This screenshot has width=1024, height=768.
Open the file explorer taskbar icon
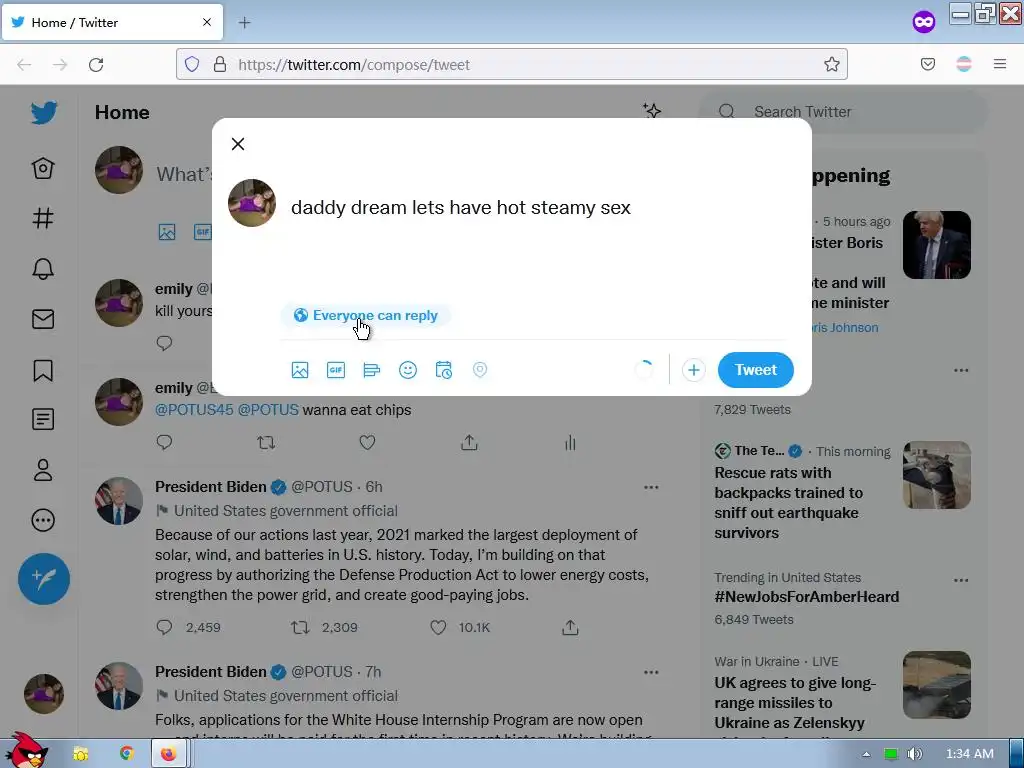(81, 754)
